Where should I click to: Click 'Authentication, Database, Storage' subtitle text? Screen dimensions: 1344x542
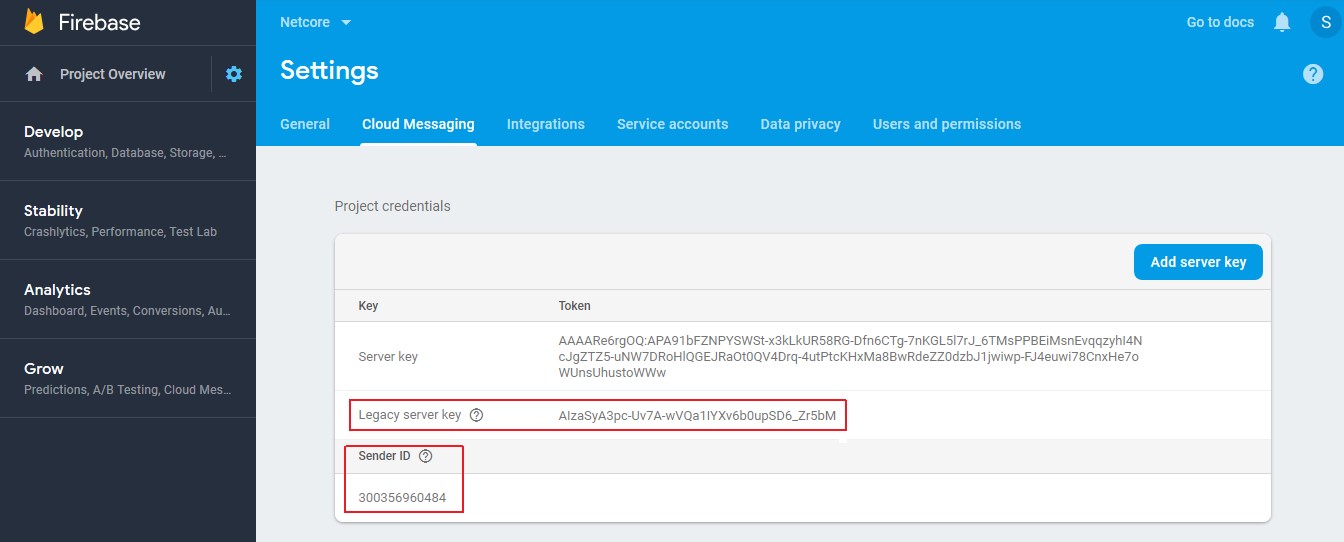[x=125, y=153]
